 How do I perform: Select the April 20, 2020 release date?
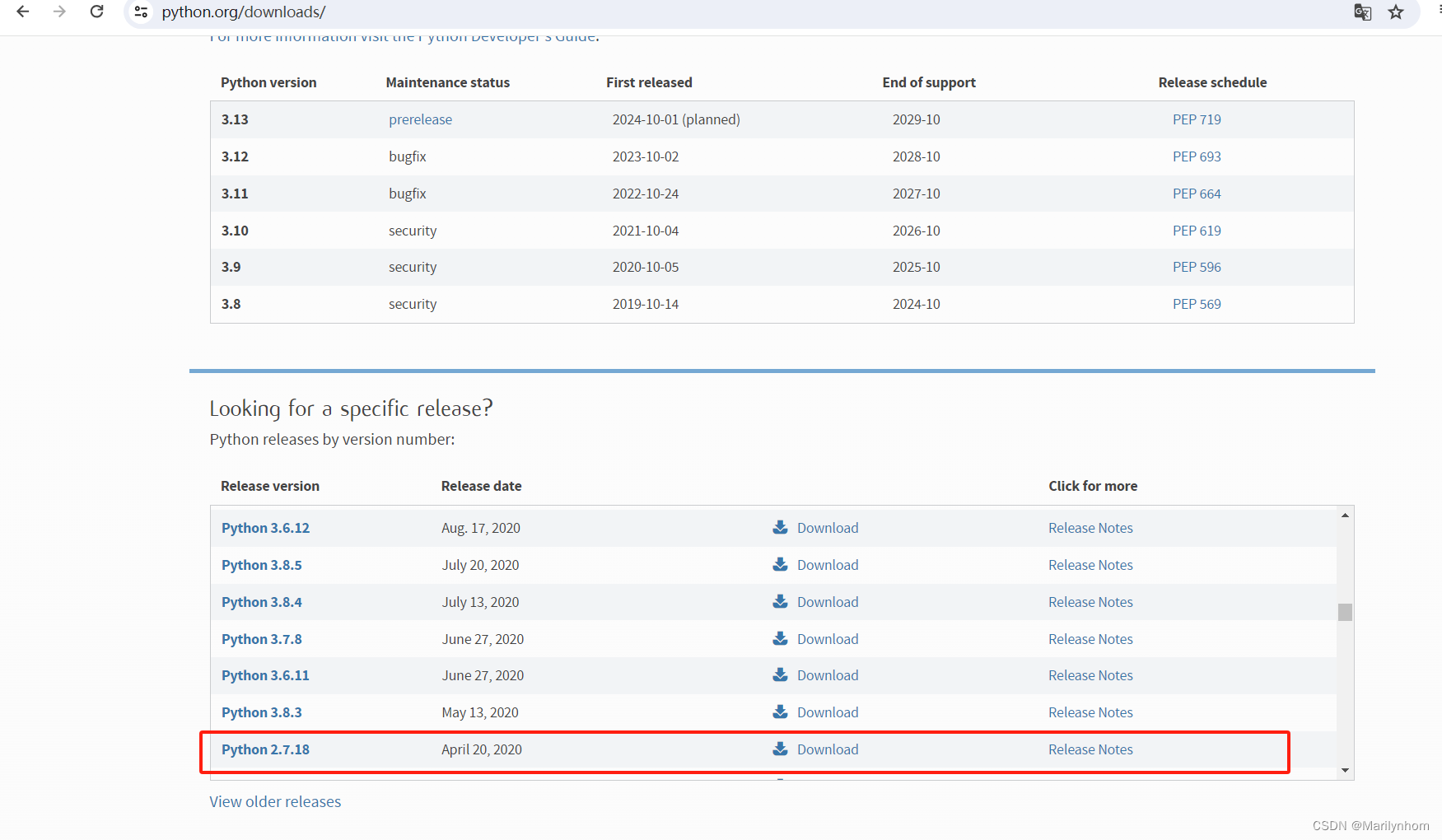tap(482, 749)
